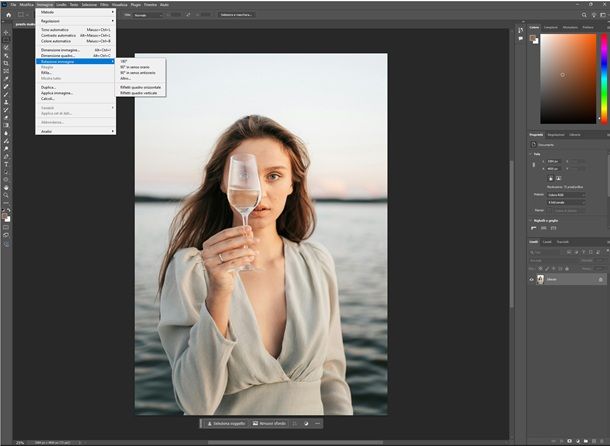
Task: Select the Crop tool
Action: coord(6,63)
